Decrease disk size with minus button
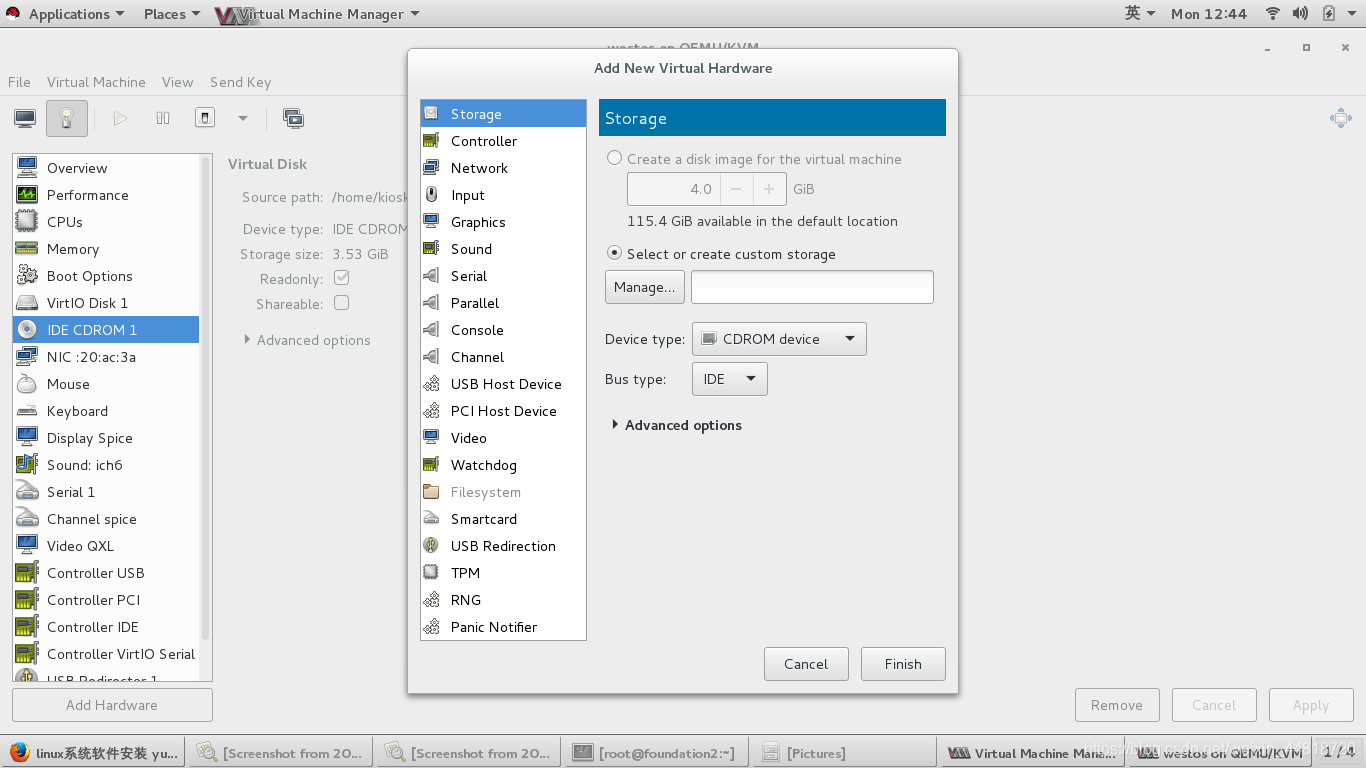1366x768 pixels. click(x=736, y=189)
